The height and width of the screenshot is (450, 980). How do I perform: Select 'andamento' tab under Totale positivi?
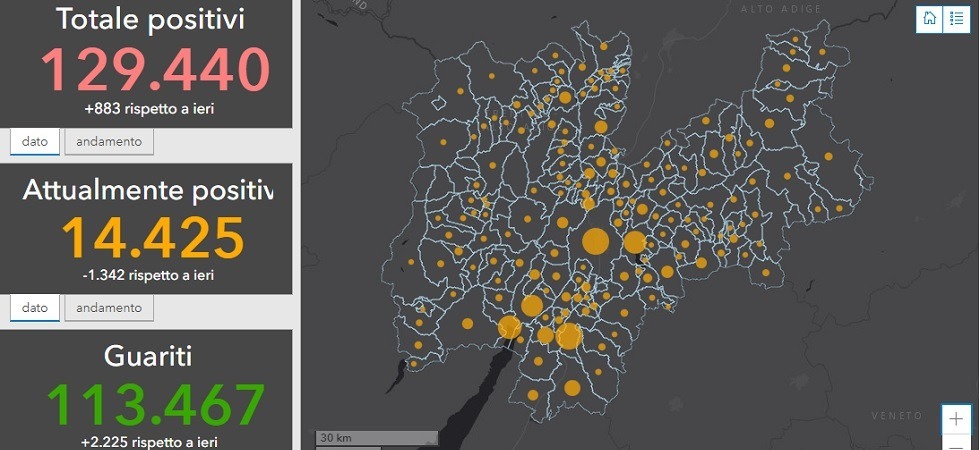[109, 142]
